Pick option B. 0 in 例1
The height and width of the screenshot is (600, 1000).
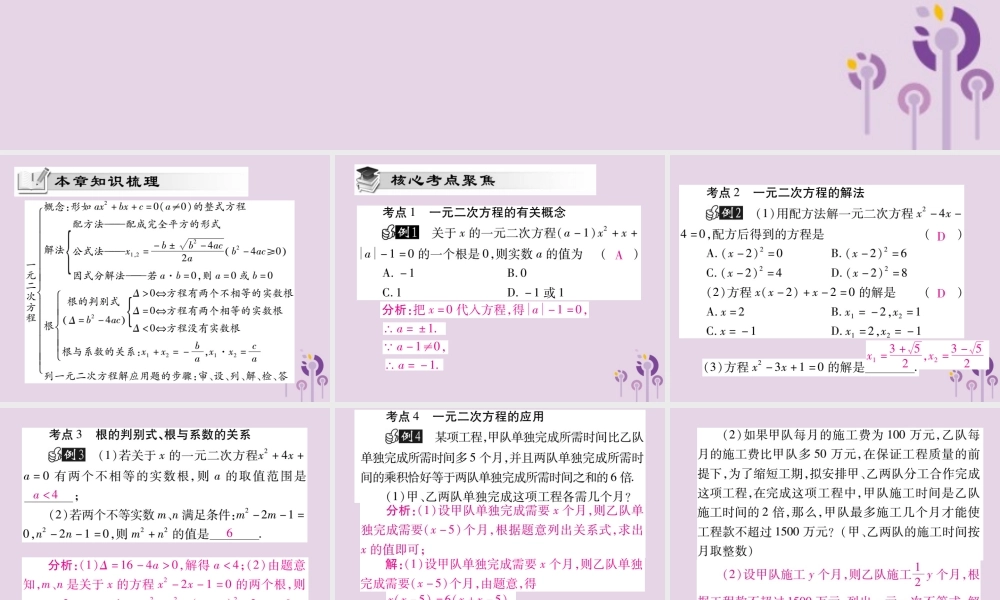point(517,274)
